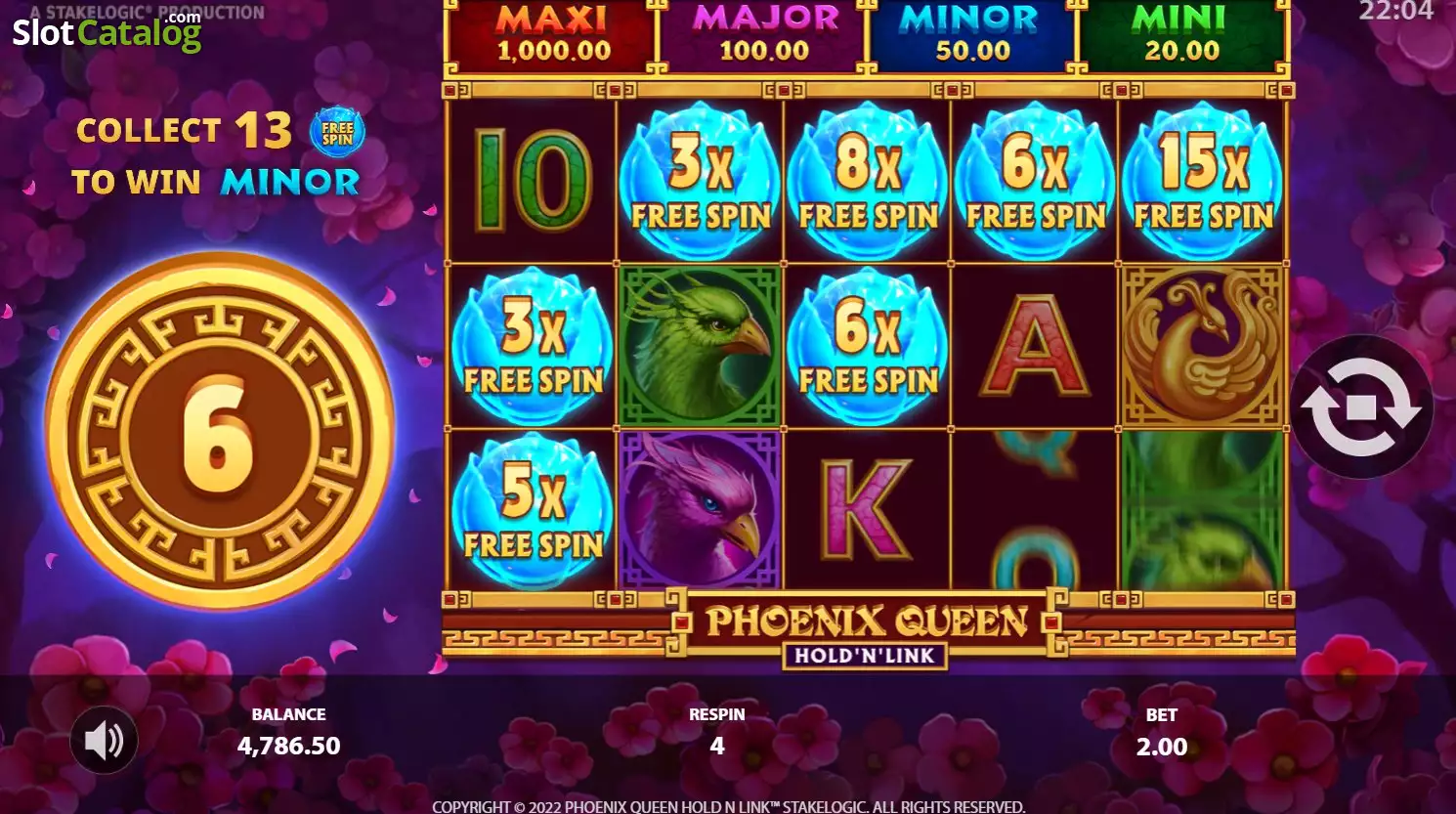
Task: Open the SlotCatalog.com logo link
Action: pos(106,30)
